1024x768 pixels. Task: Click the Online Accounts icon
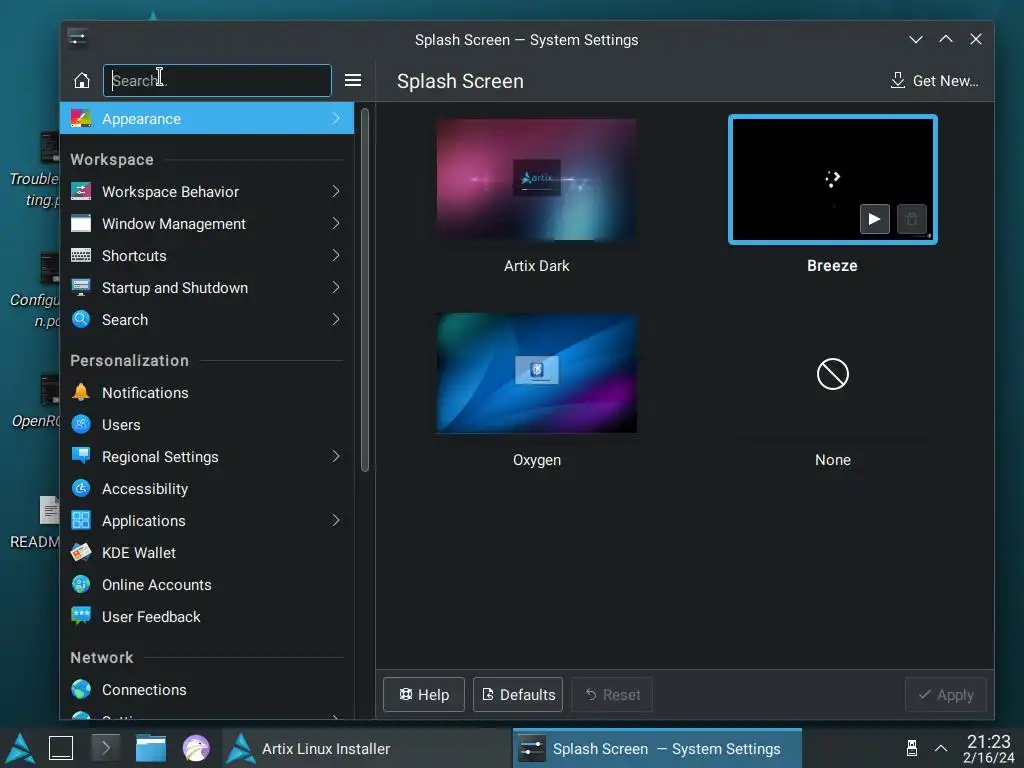point(81,584)
